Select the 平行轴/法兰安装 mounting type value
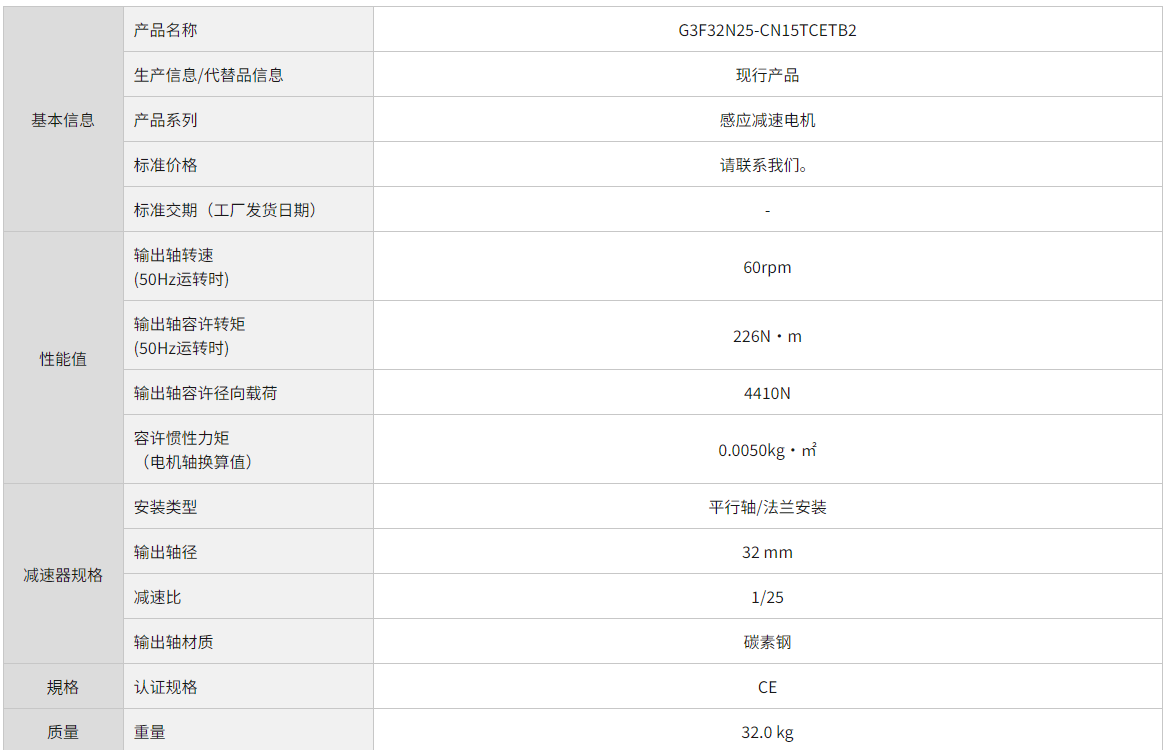The image size is (1166, 750). click(767, 507)
